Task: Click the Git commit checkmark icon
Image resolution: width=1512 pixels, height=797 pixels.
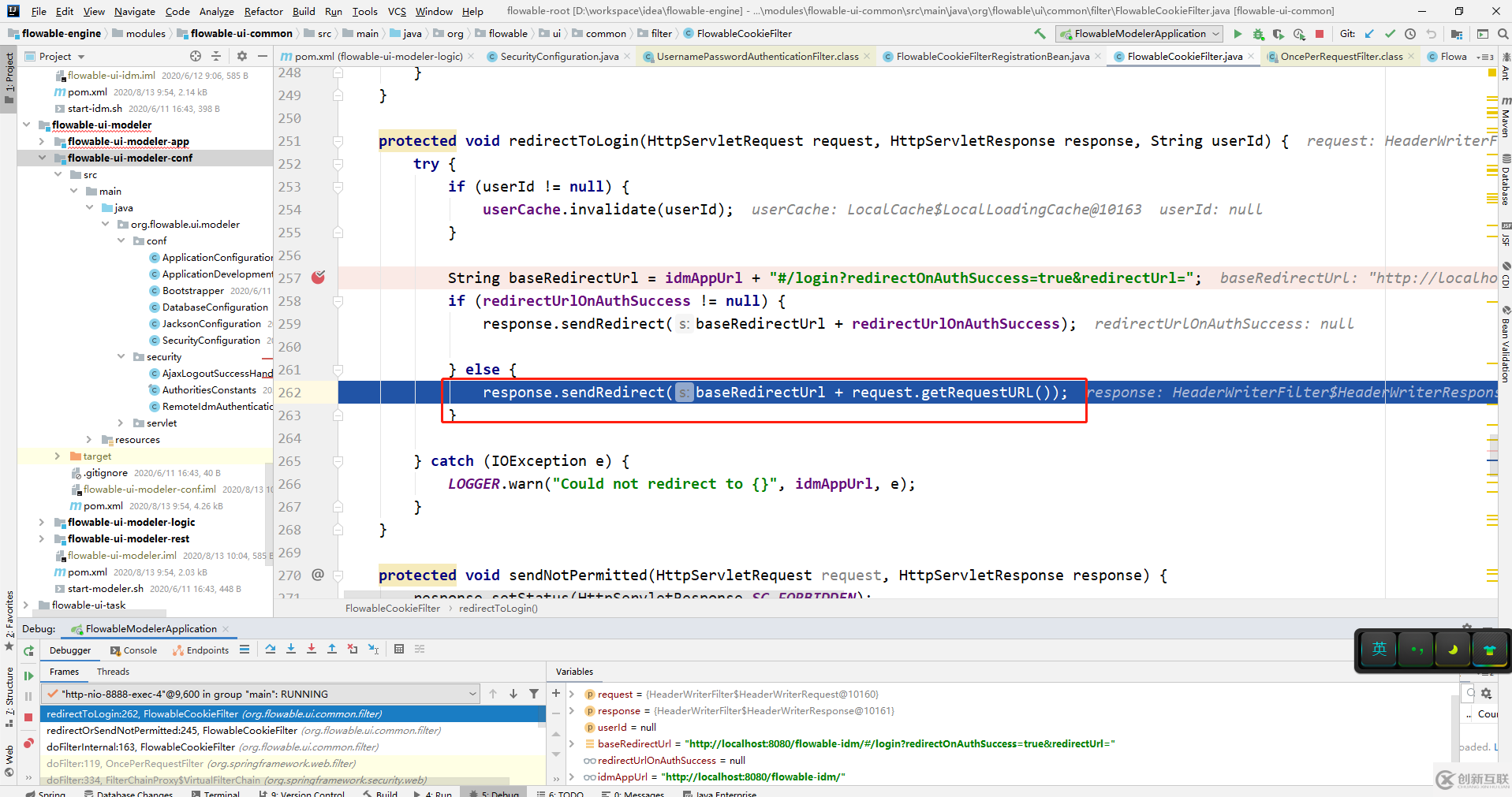Action: click(1390, 34)
